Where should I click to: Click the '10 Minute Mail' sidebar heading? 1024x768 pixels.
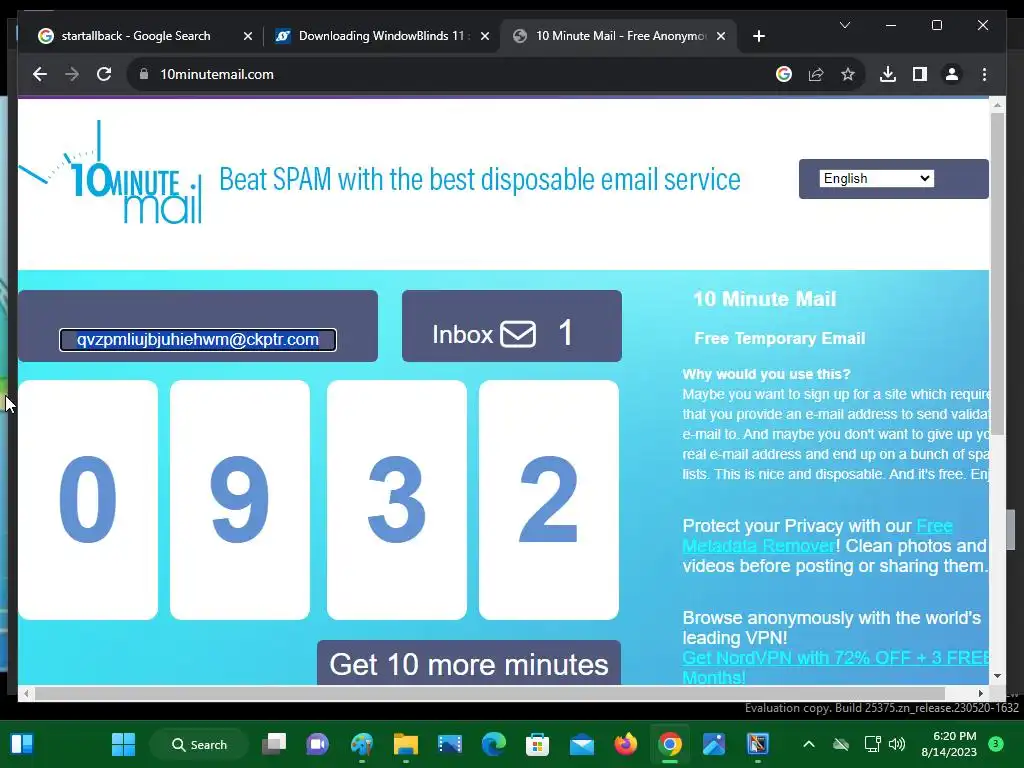tap(764, 299)
